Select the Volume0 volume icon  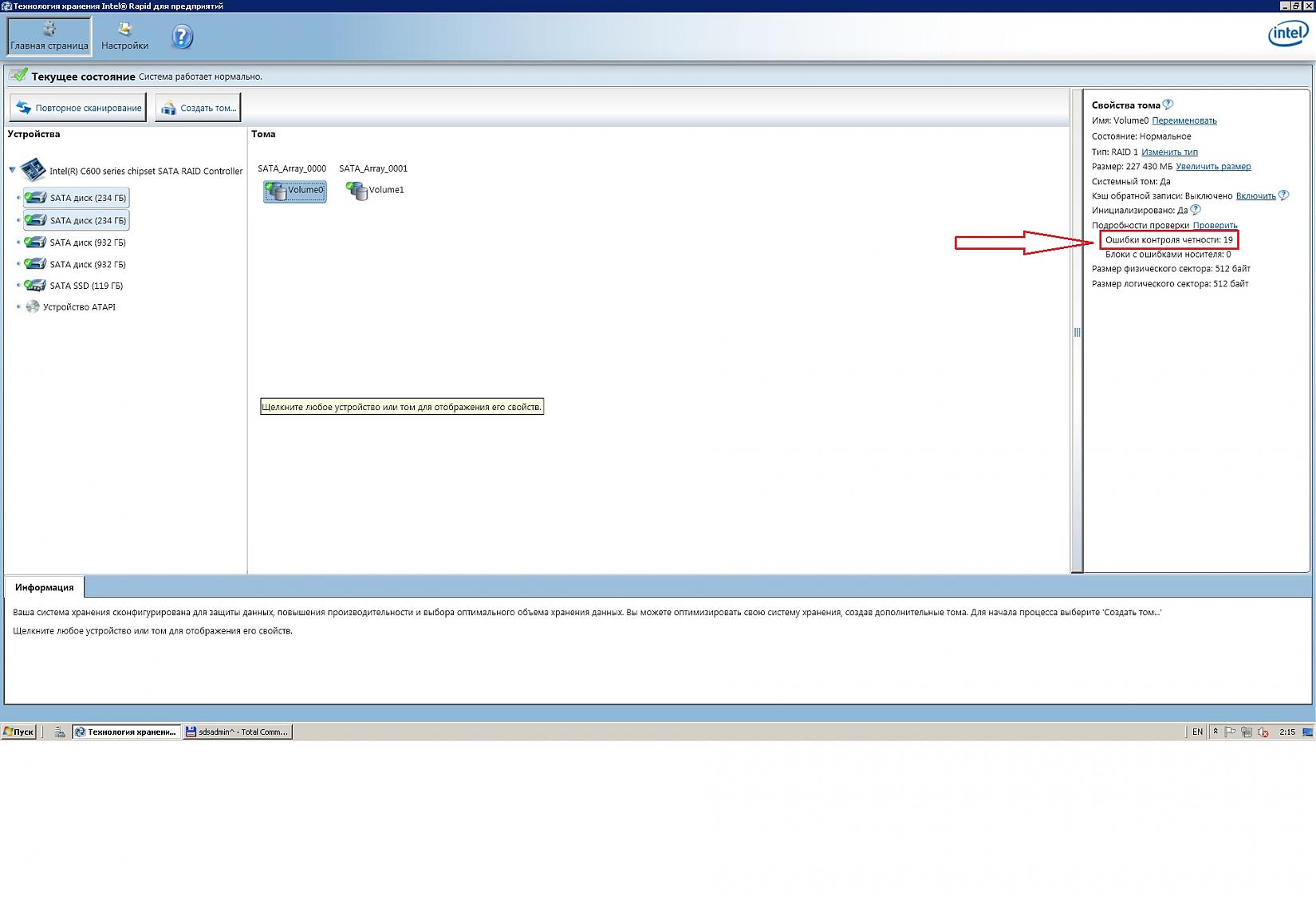tap(294, 191)
